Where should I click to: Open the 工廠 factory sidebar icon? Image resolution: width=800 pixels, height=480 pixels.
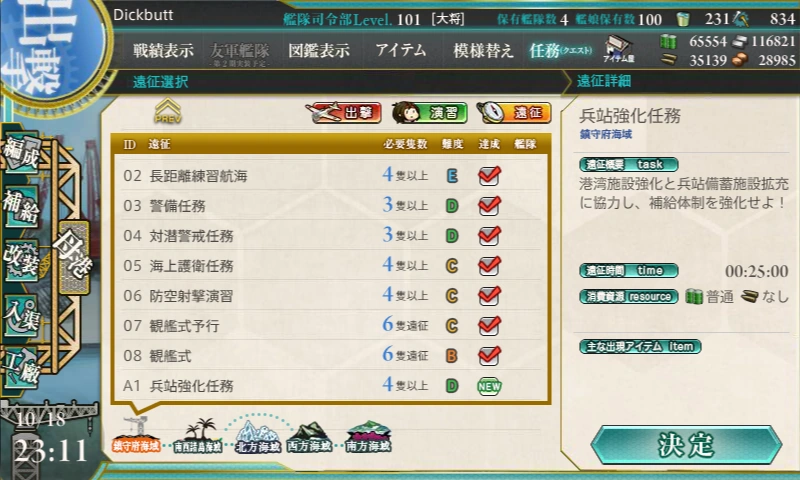point(21,369)
